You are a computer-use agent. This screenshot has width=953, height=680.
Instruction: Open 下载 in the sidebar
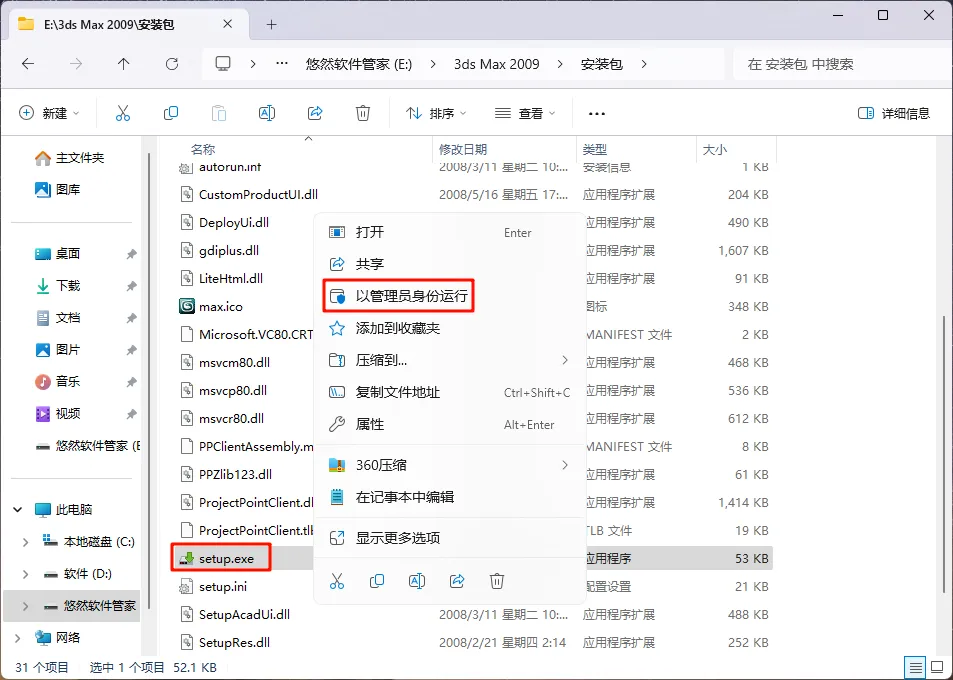pos(58,286)
